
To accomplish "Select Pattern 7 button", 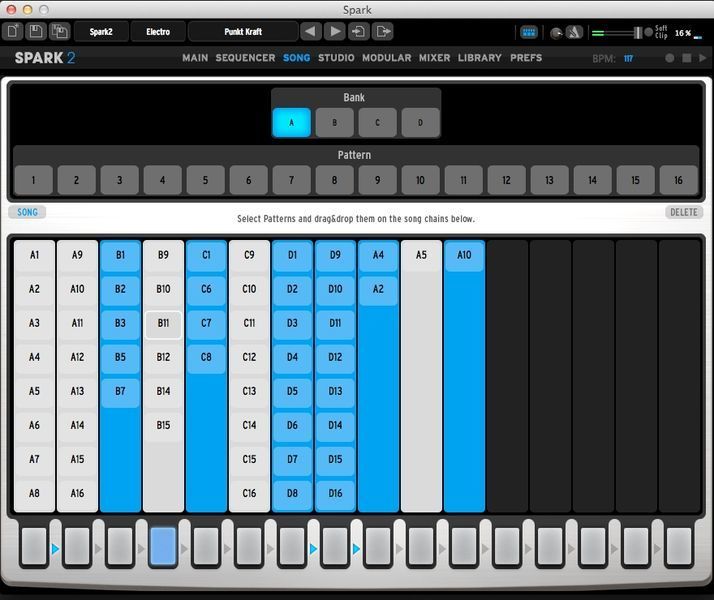I will click(291, 180).
